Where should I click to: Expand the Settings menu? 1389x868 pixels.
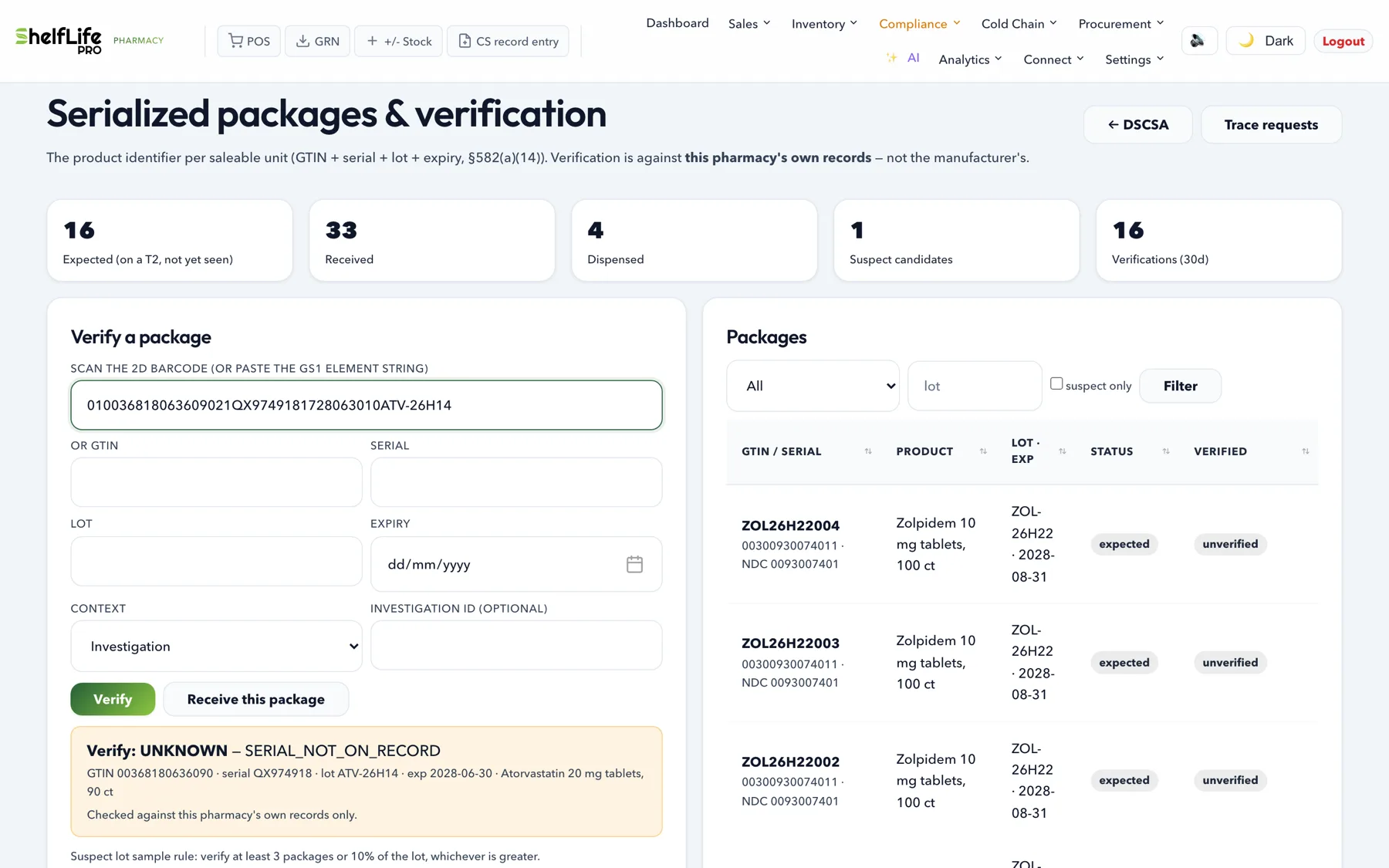tap(1134, 59)
